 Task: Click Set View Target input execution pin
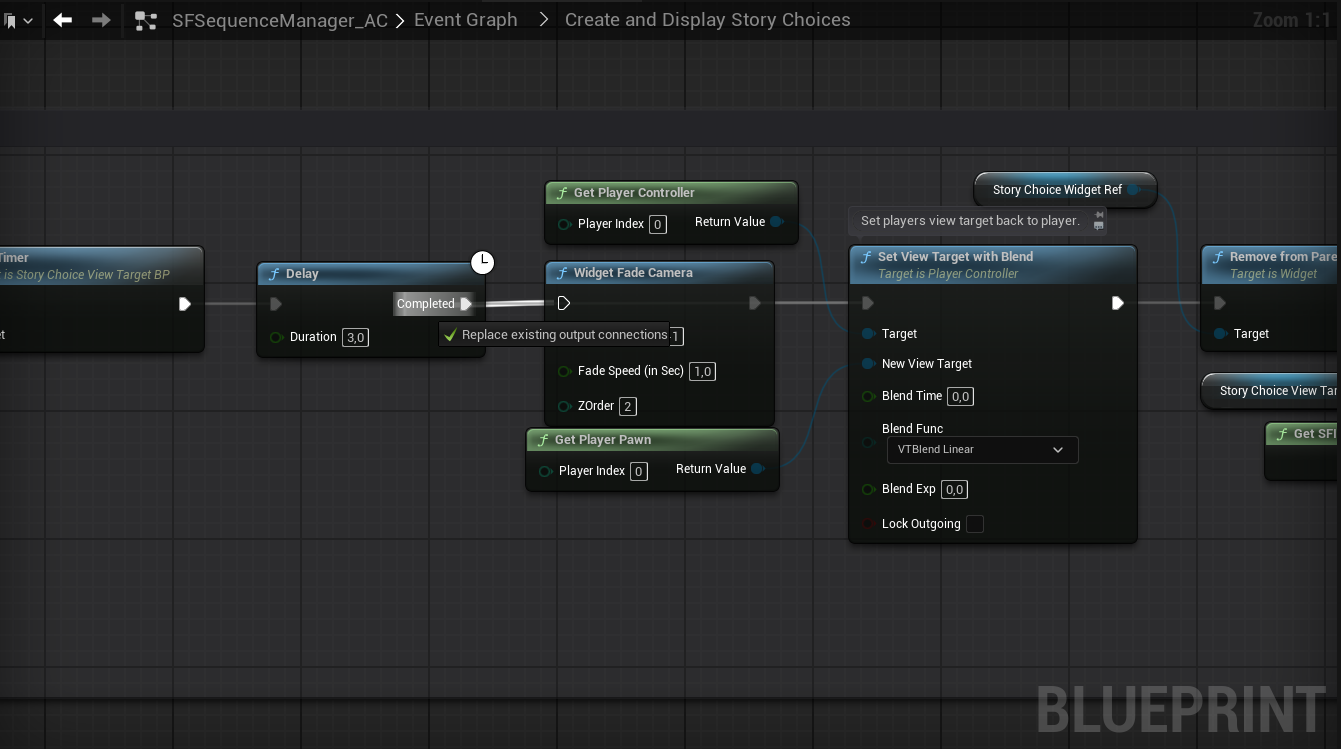pyautogui.click(x=868, y=303)
